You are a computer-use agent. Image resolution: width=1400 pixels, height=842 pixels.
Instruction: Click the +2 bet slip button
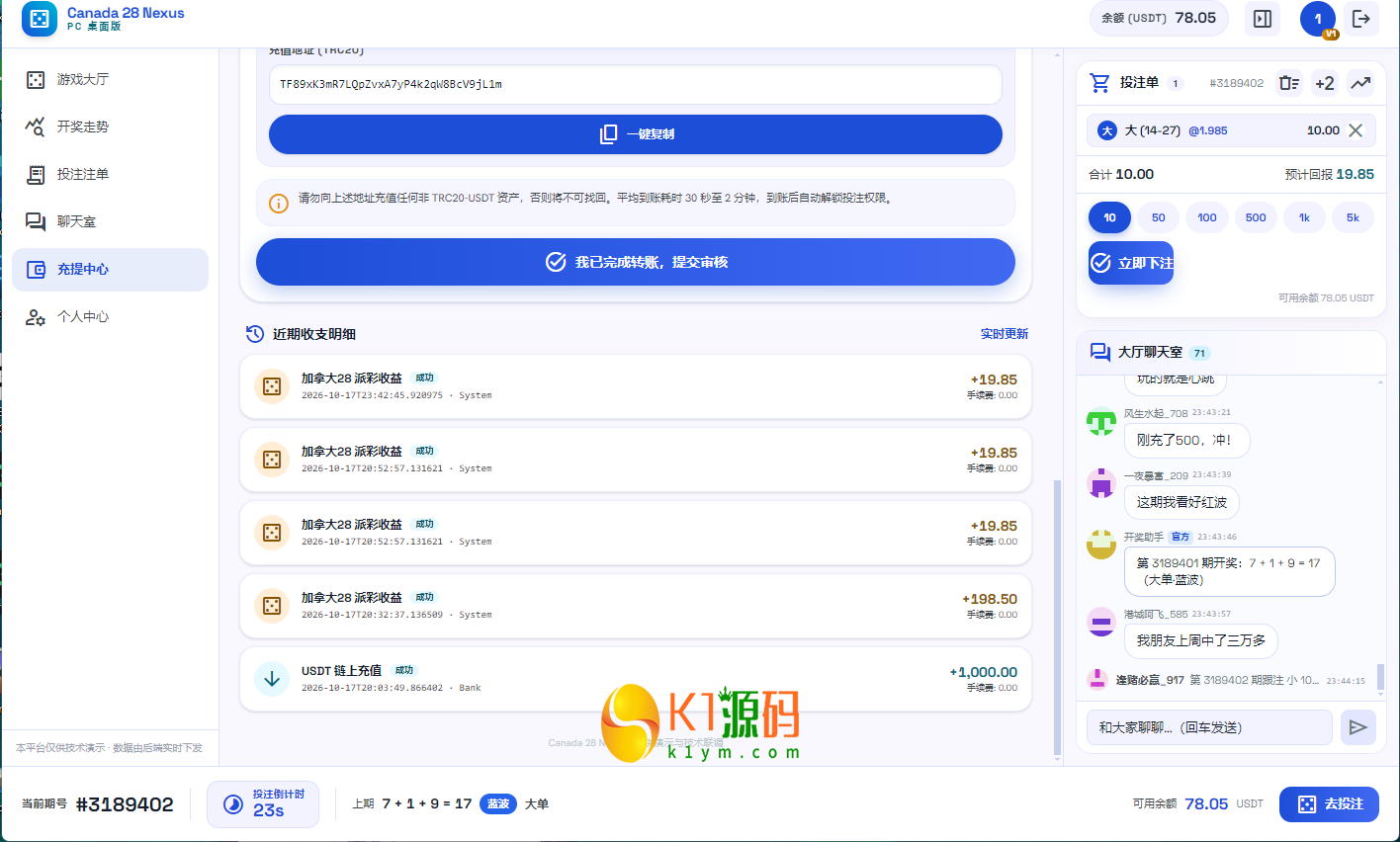tap(1325, 83)
